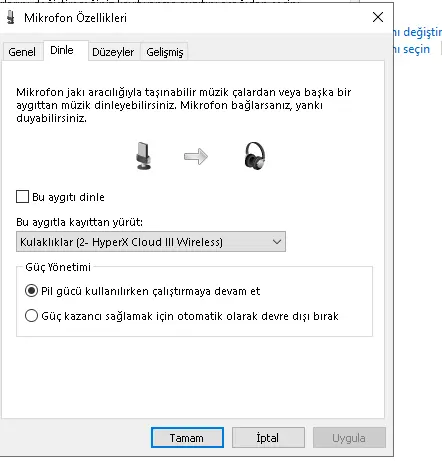Click the microphone illustration icon
Screen dimensions: 442x476
pos(144,156)
